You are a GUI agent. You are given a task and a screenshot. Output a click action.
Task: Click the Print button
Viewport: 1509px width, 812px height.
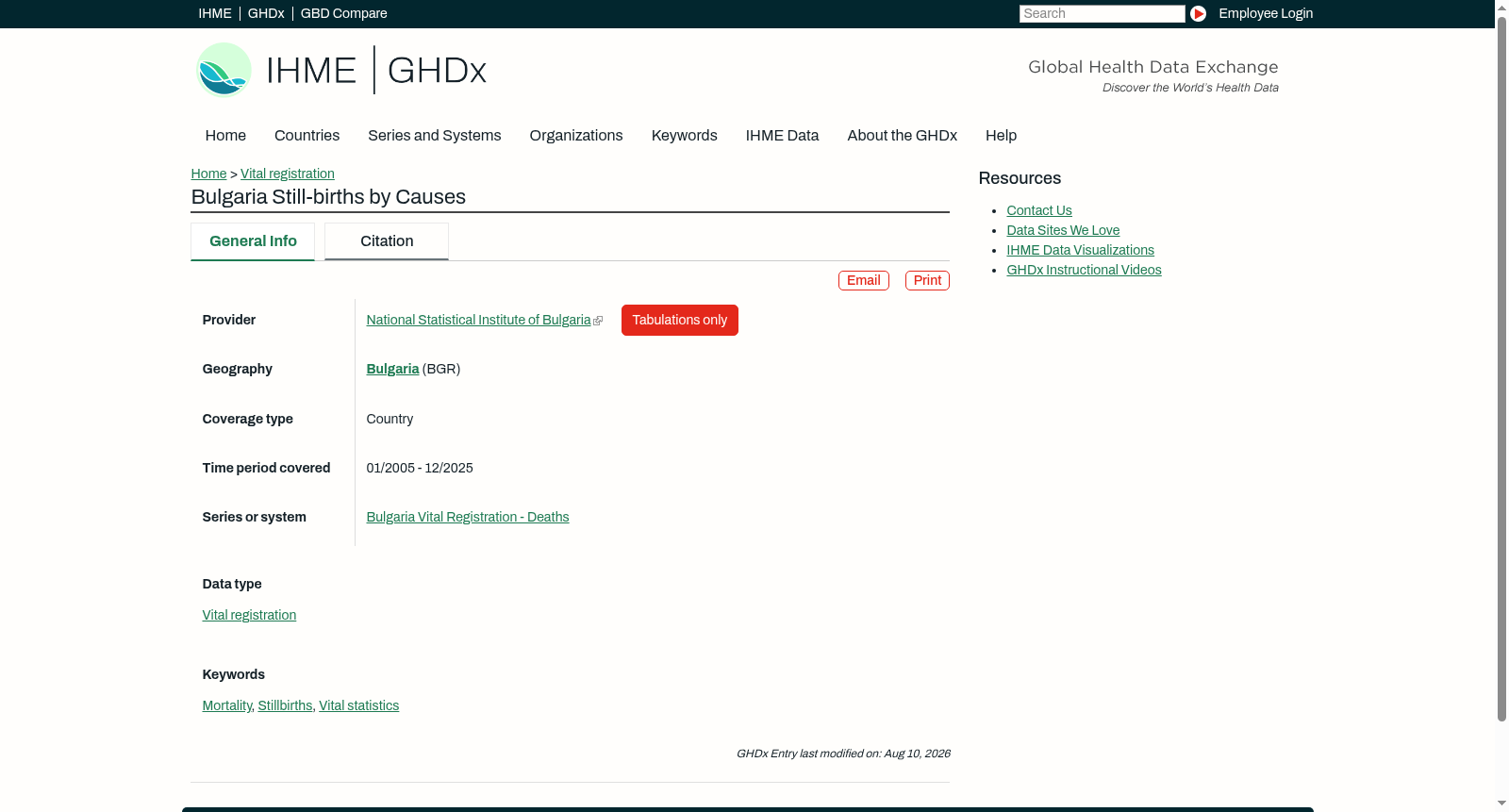927,280
